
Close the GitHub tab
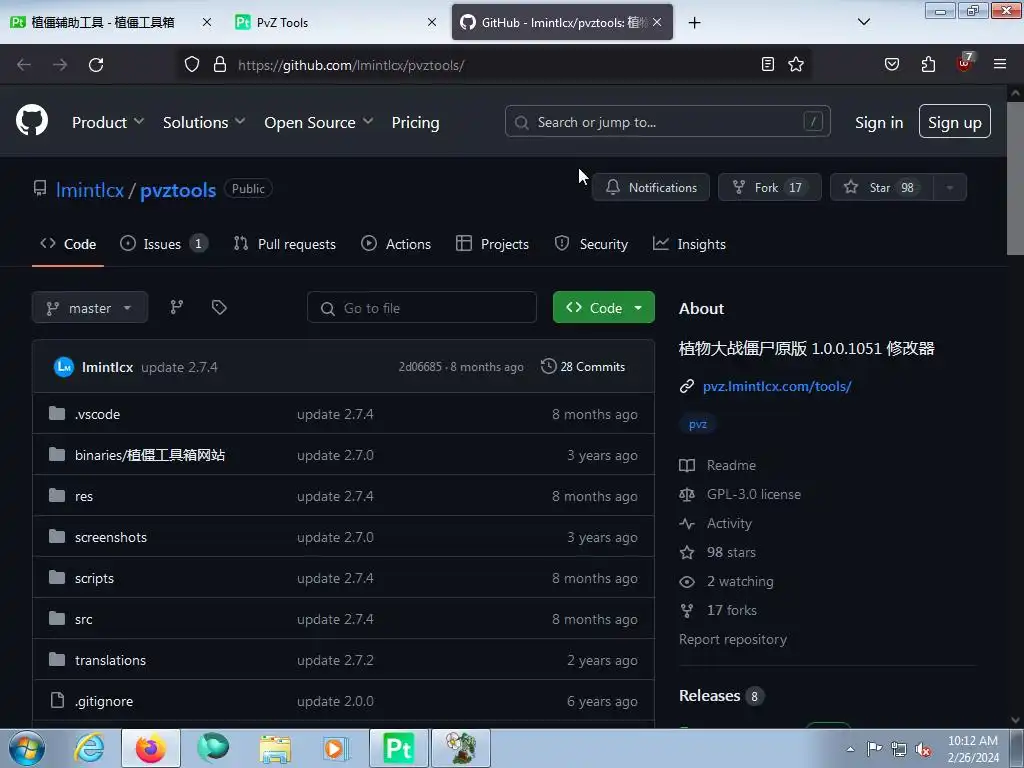[x=657, y=22]
